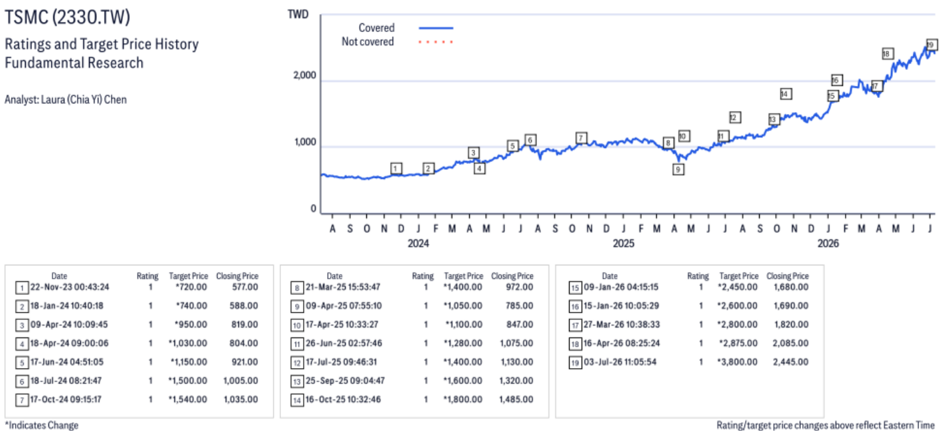Screen dimensions: 941x431
Task: Click the red dotted Not covered legend sample
Action: pyautogui.click(x=436, y=42)
